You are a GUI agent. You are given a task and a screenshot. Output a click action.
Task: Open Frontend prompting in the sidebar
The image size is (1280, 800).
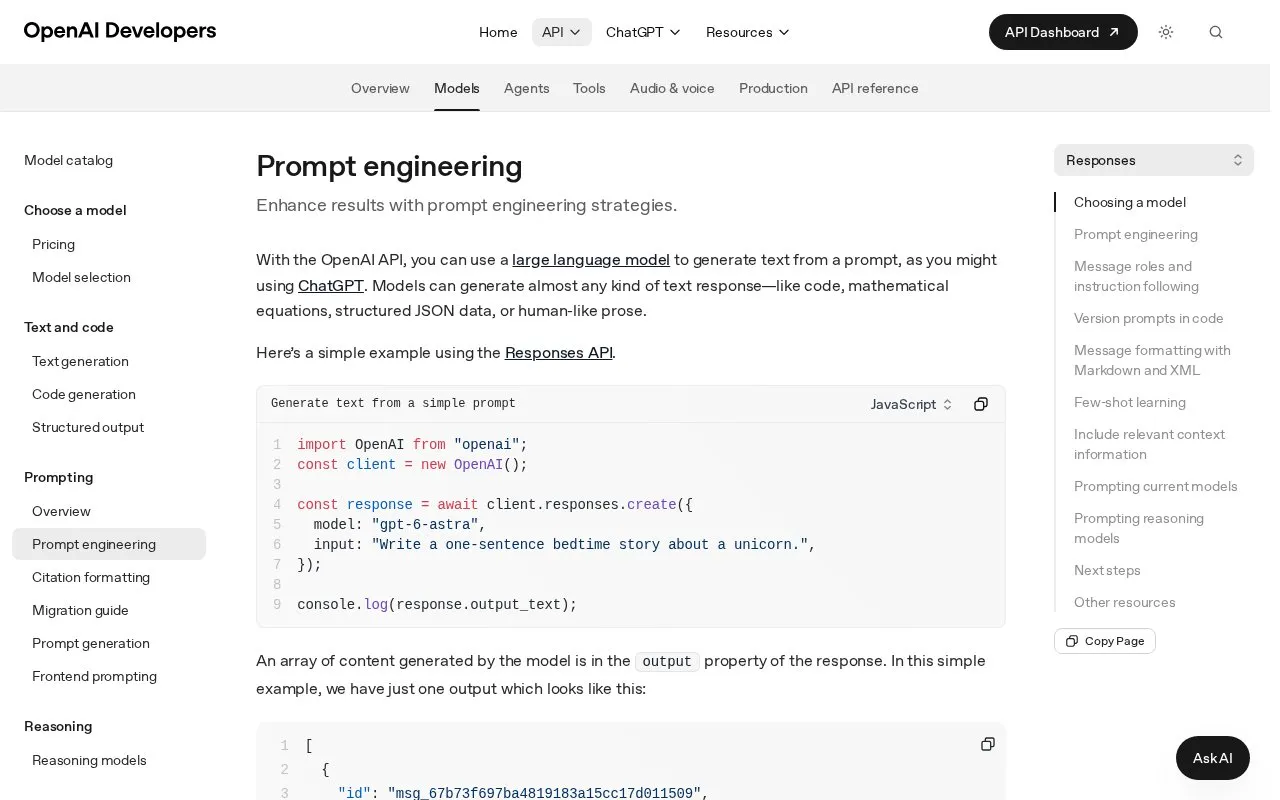coord(94,676)
